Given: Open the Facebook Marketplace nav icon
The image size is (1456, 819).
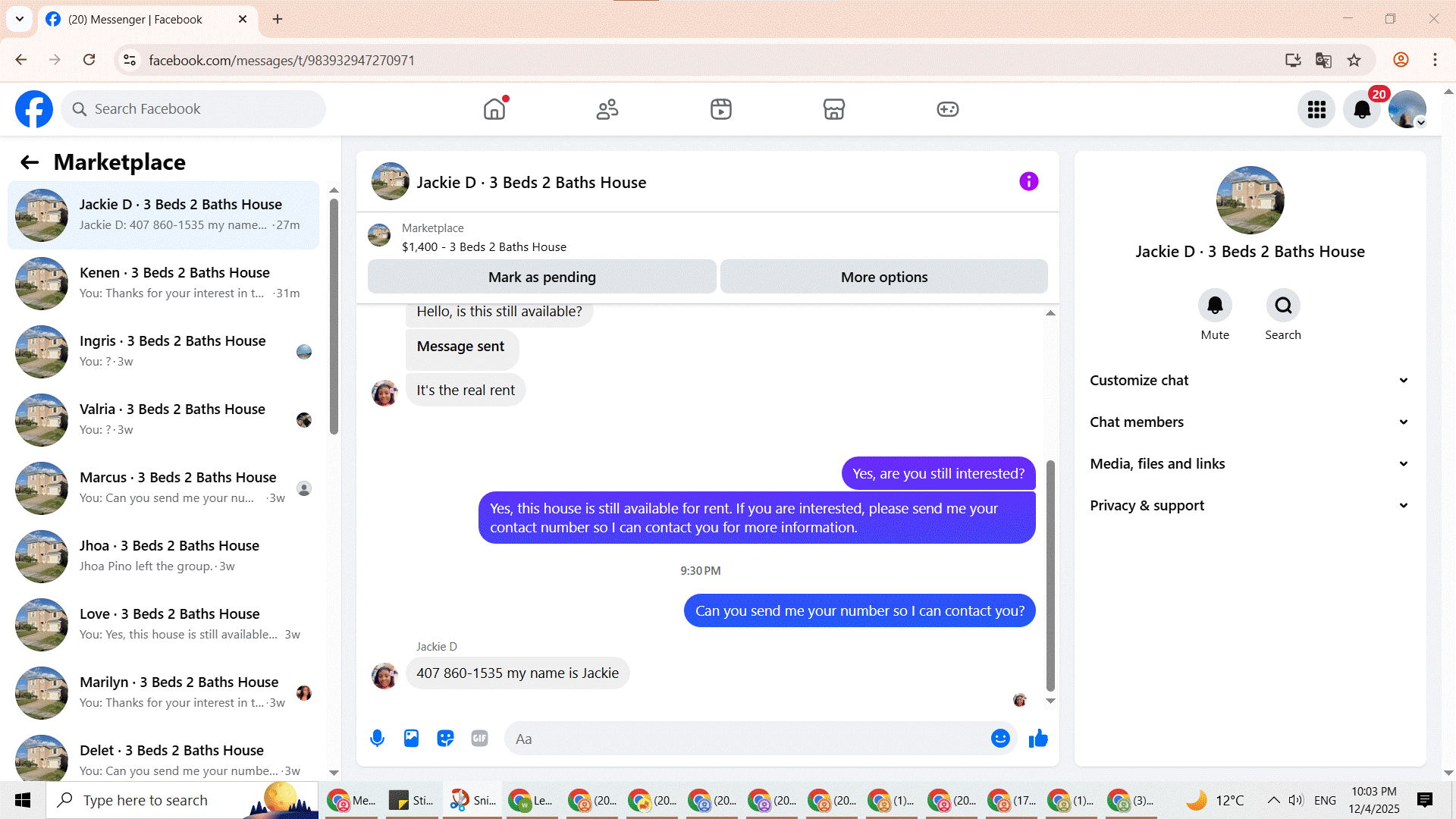Looking at the screenshot, I should click(x=833, y=109).
